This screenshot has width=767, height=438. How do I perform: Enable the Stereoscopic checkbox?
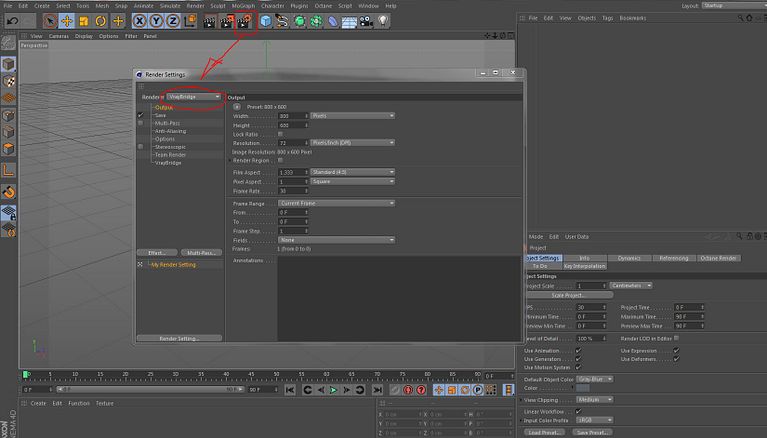[x=140, y=147]
